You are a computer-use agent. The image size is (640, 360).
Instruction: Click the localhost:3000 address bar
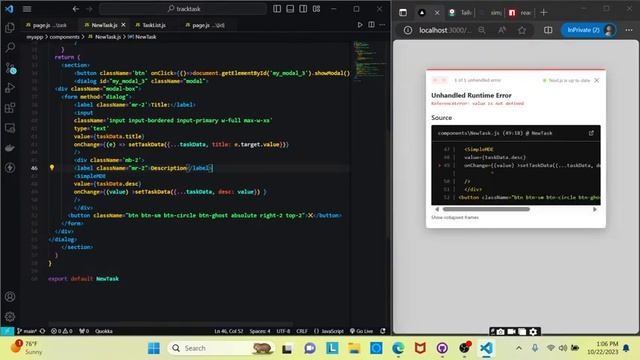[445, 30]
